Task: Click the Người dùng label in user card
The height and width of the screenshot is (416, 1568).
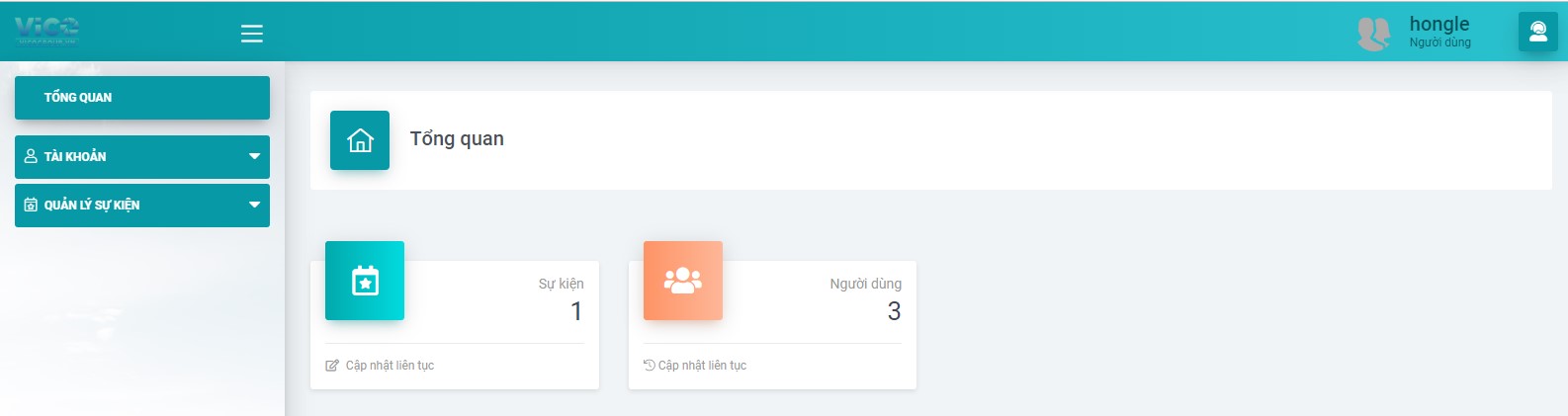Action: (865, 284)
